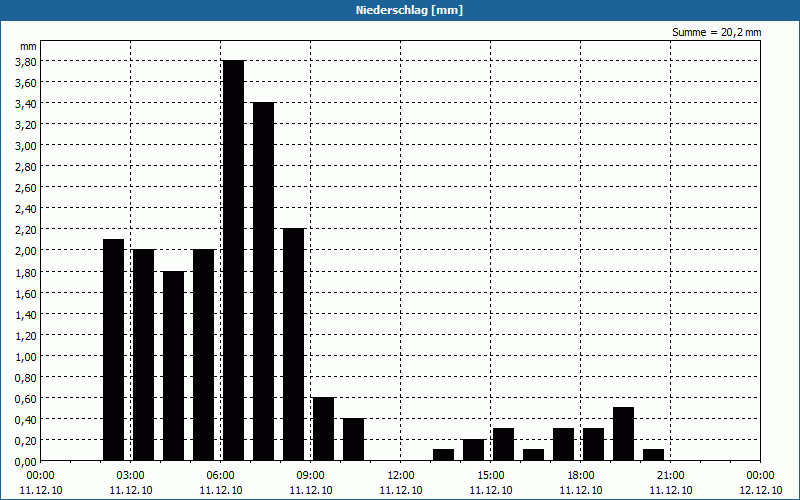Click the mm unit label above y-axis
Viewport: 800px width, 500px height.
[28, 46]
